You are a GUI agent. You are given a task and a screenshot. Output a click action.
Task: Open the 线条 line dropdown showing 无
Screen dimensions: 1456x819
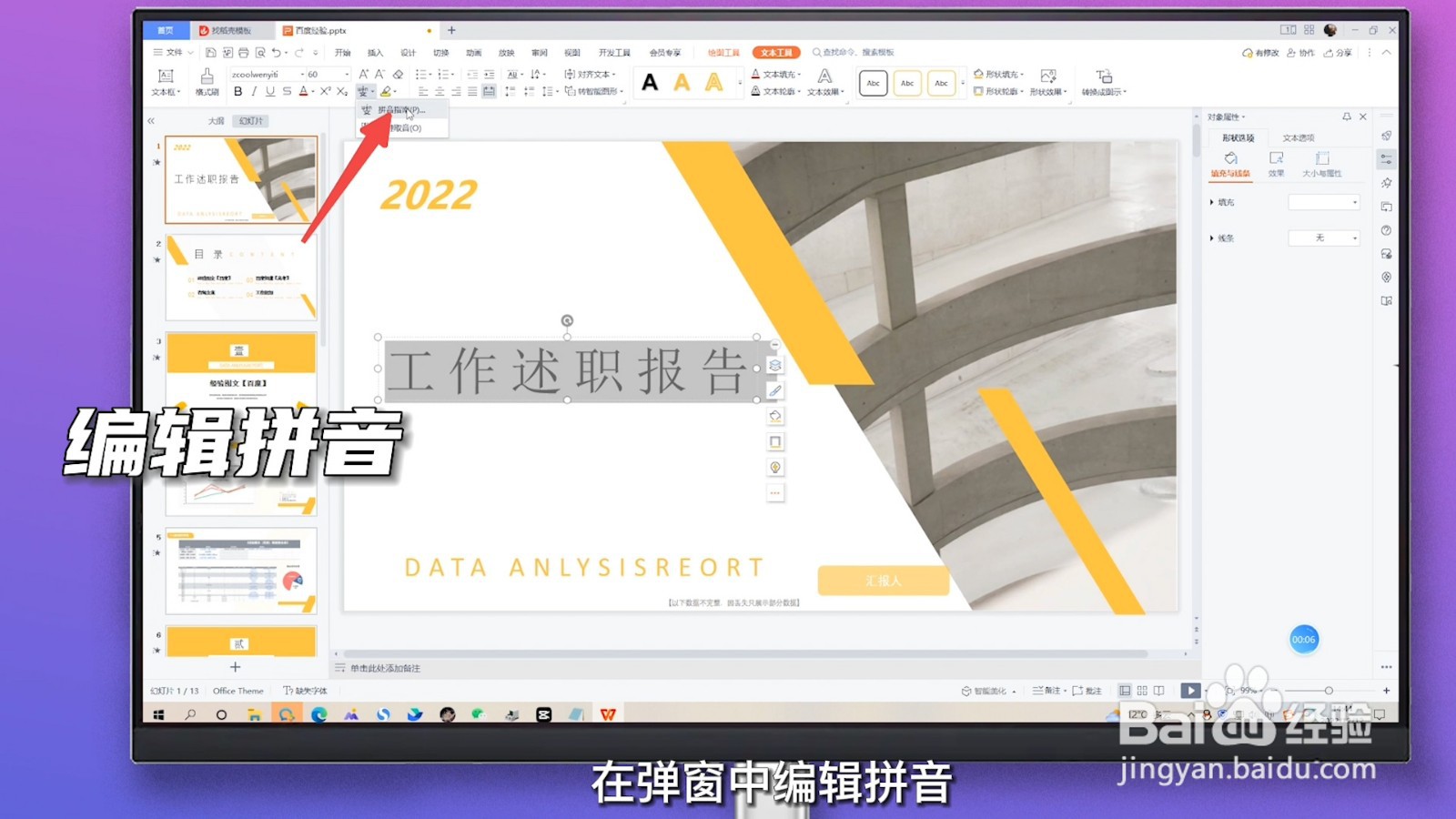(1324, 238)
